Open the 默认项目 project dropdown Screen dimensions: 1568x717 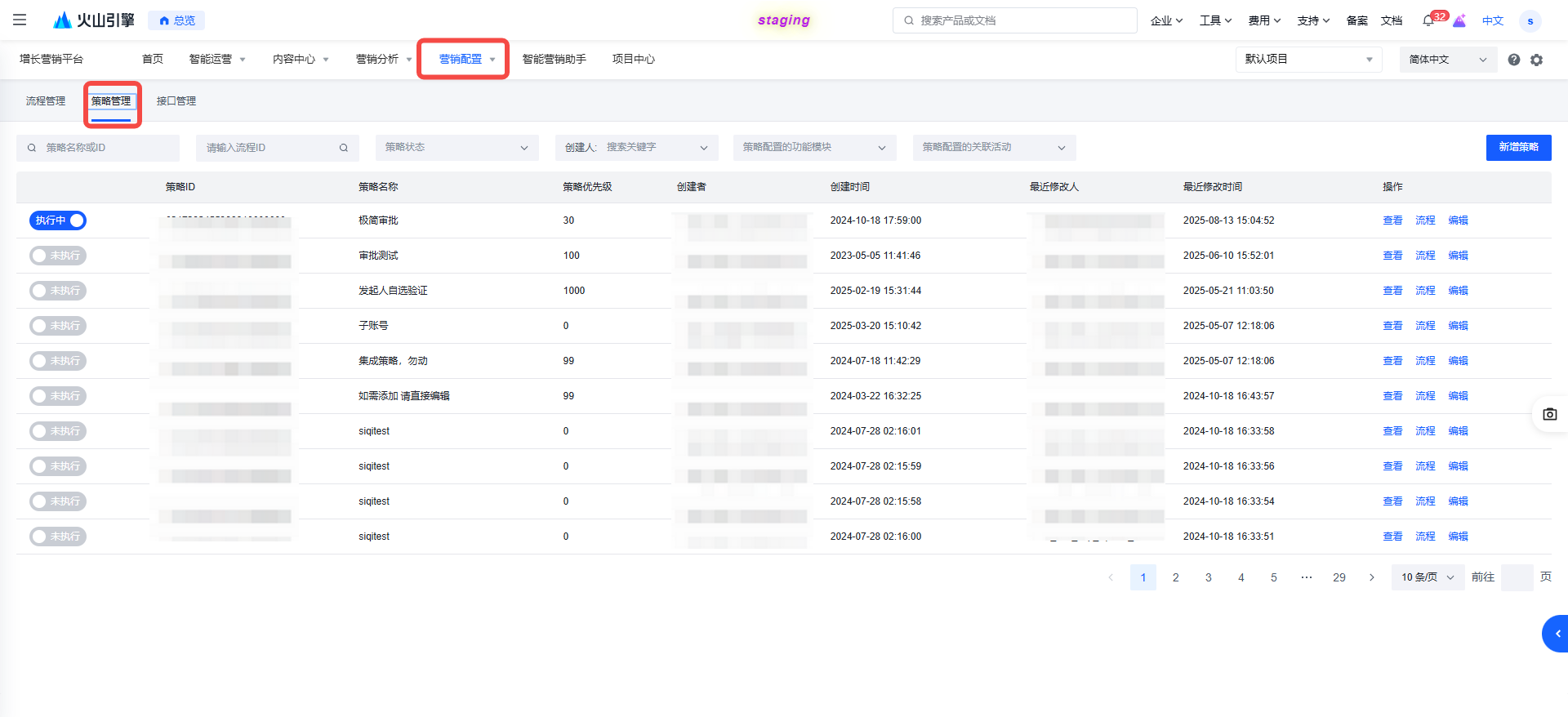point(1308,60)
